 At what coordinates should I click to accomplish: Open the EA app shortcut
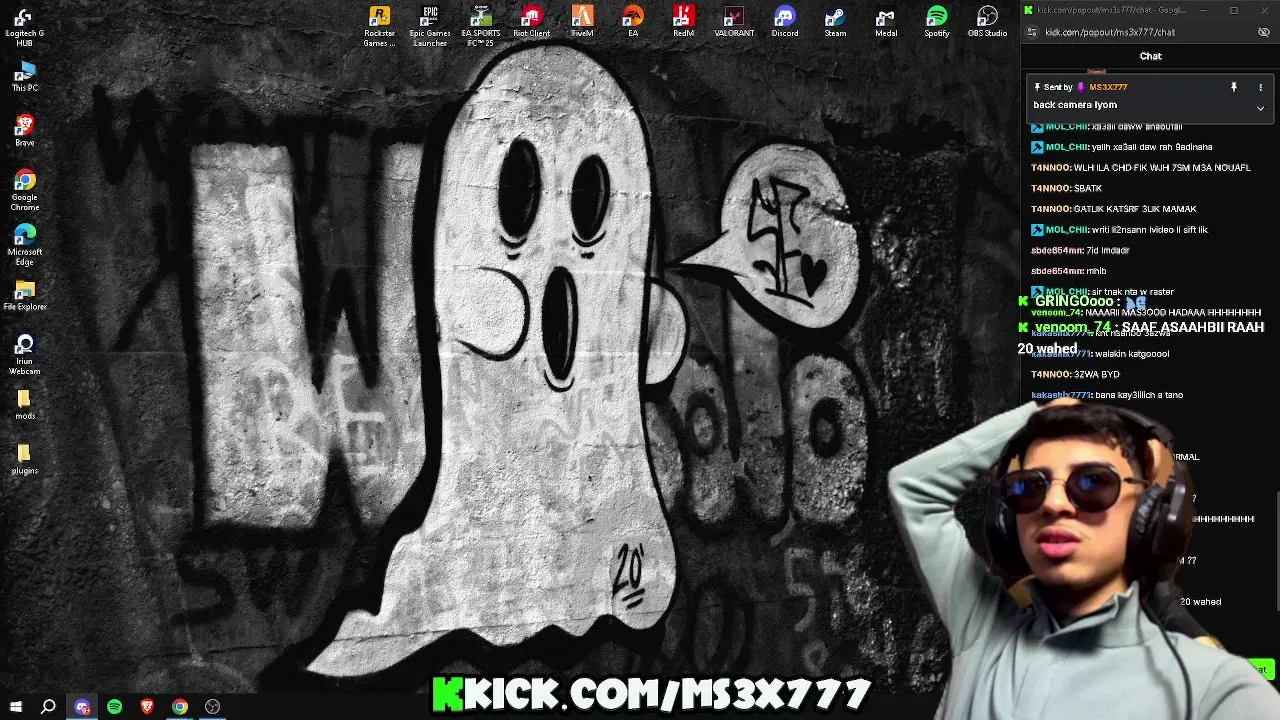point(633,21)
